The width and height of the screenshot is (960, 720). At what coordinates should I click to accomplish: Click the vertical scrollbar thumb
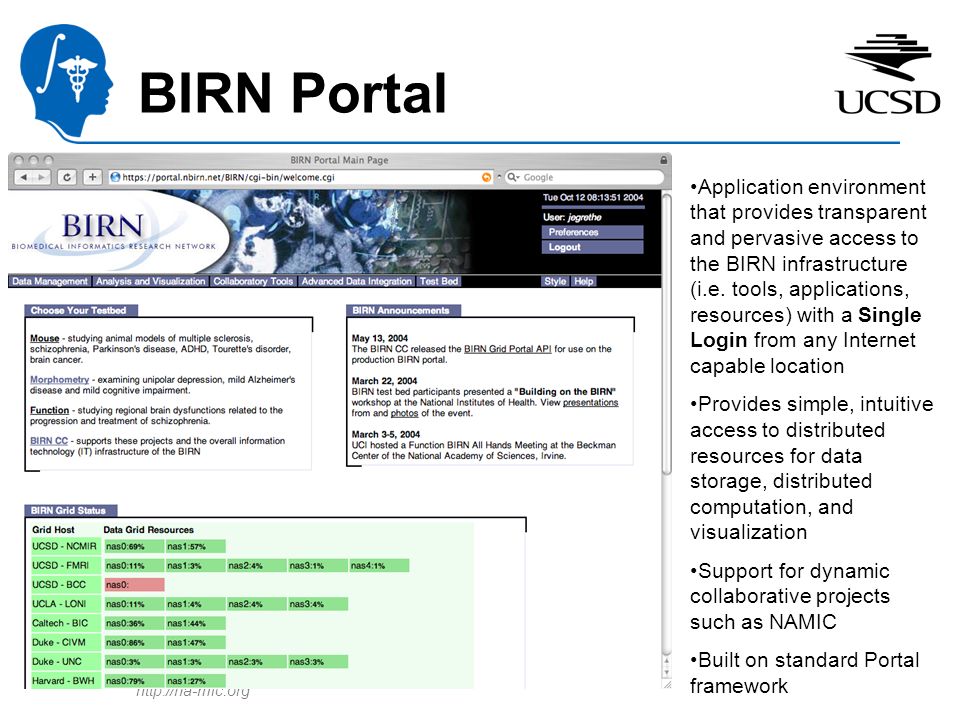tap(667, 334)
